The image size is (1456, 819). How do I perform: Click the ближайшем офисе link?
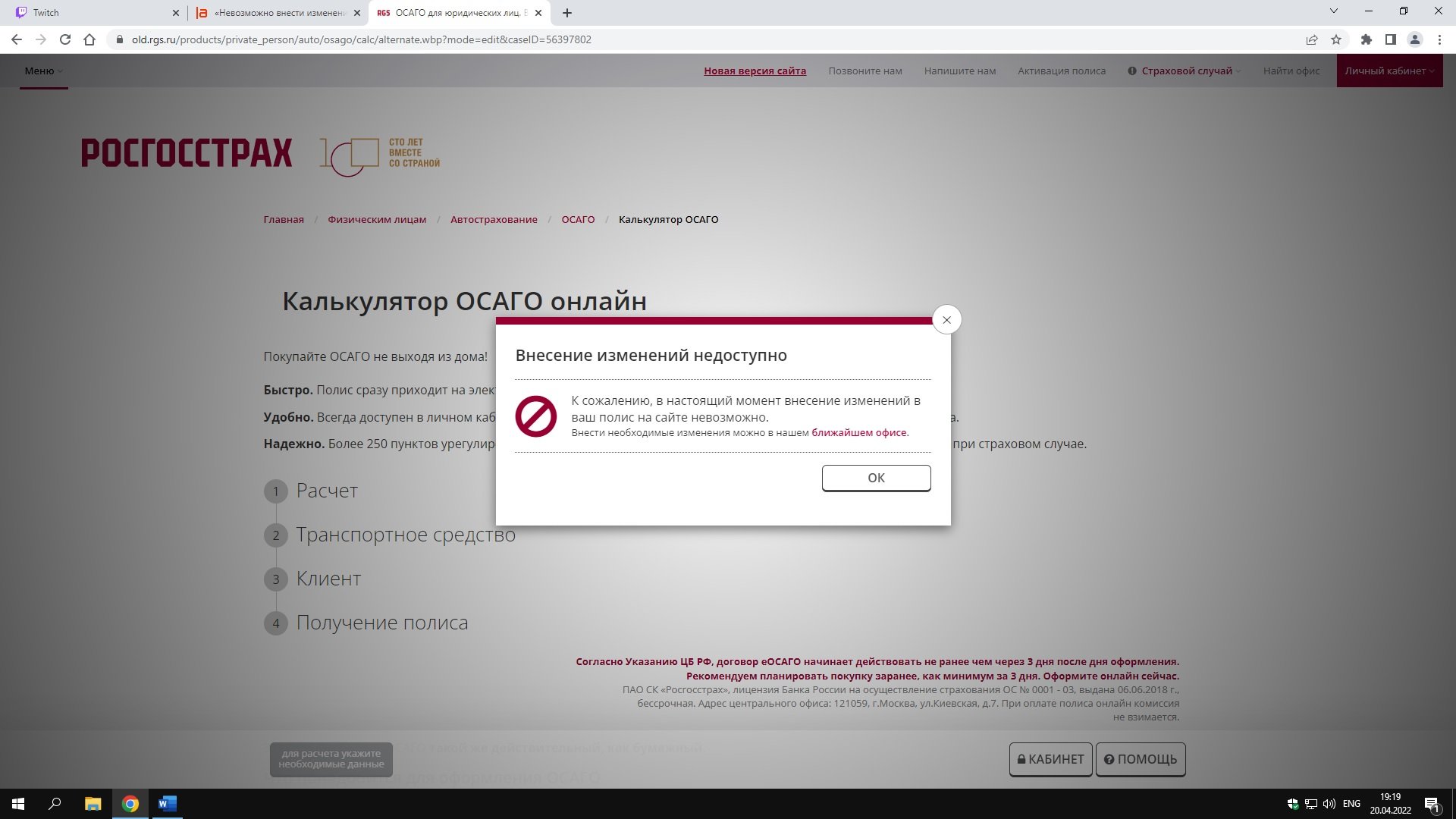(858, 432)
